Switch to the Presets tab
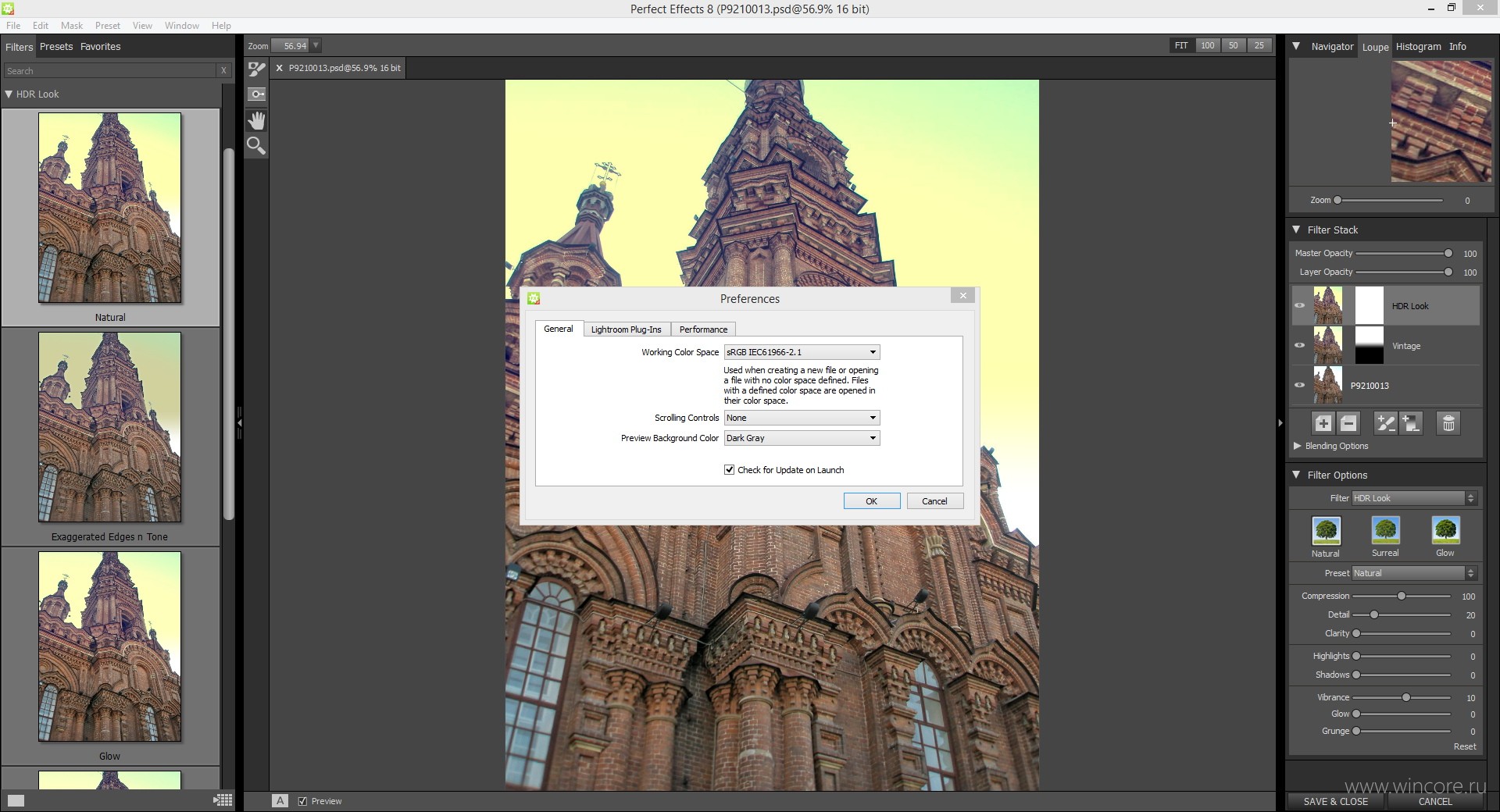The height and width of the screenshot is (812, 1500). tap(56, 47)
